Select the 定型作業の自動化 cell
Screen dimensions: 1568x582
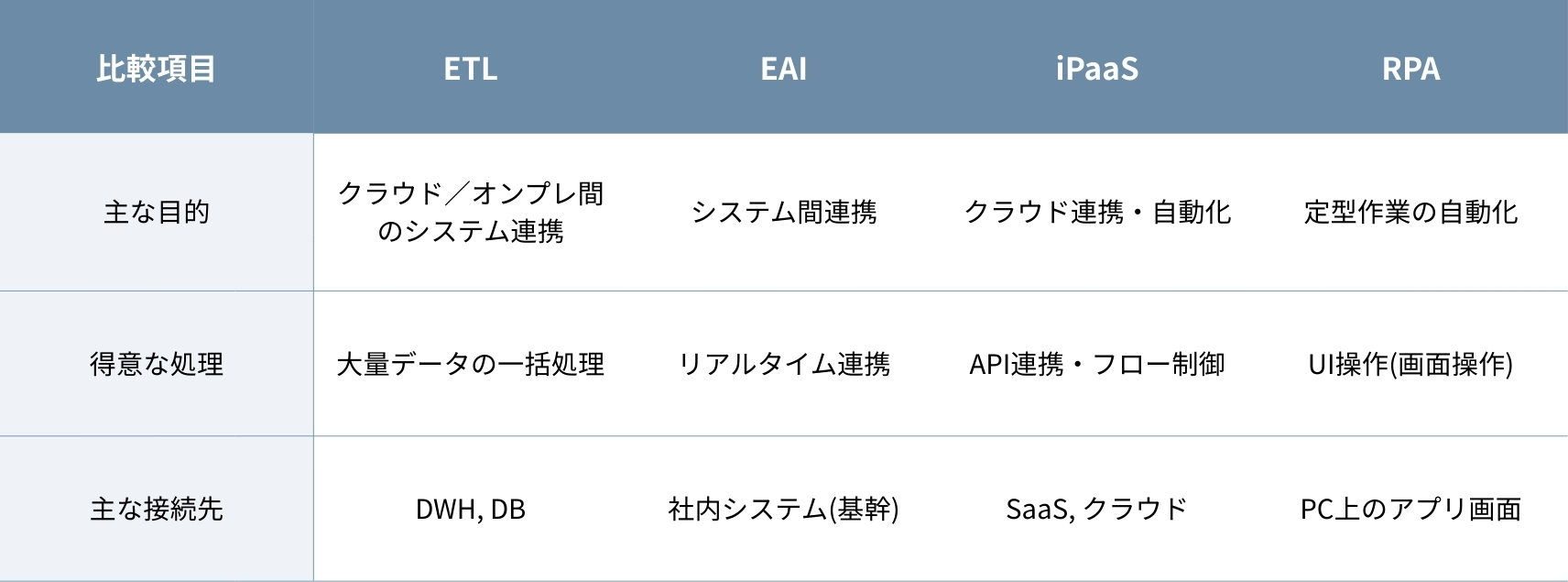point(1410,213)
